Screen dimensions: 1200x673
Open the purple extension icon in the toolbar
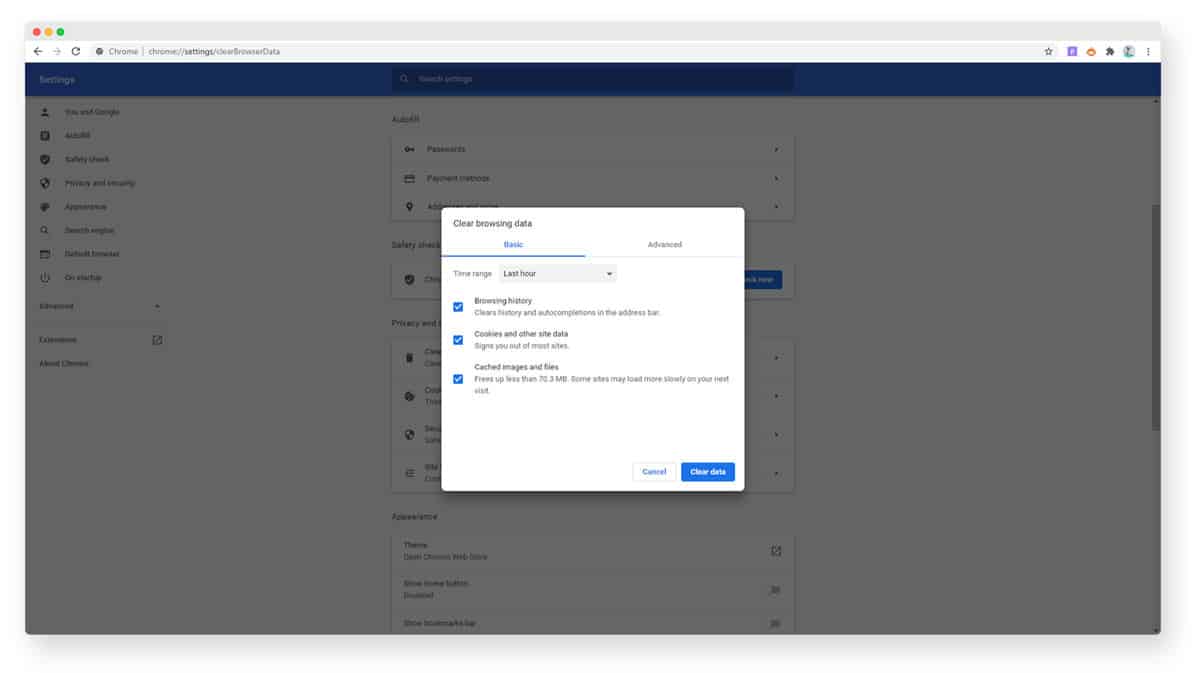[x=1072, y=51]
